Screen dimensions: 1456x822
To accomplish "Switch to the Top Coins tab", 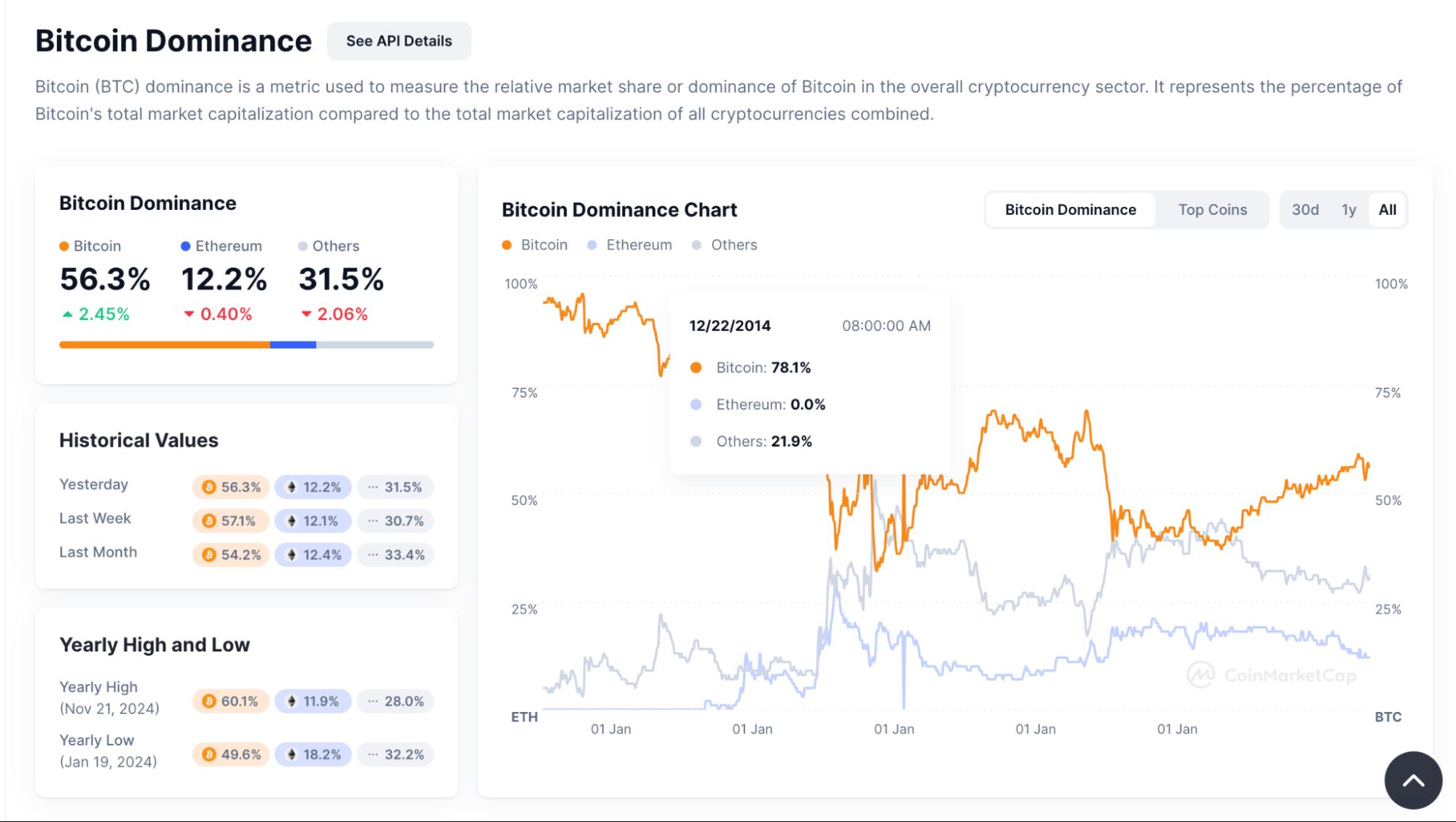I will pos(1212,210).
